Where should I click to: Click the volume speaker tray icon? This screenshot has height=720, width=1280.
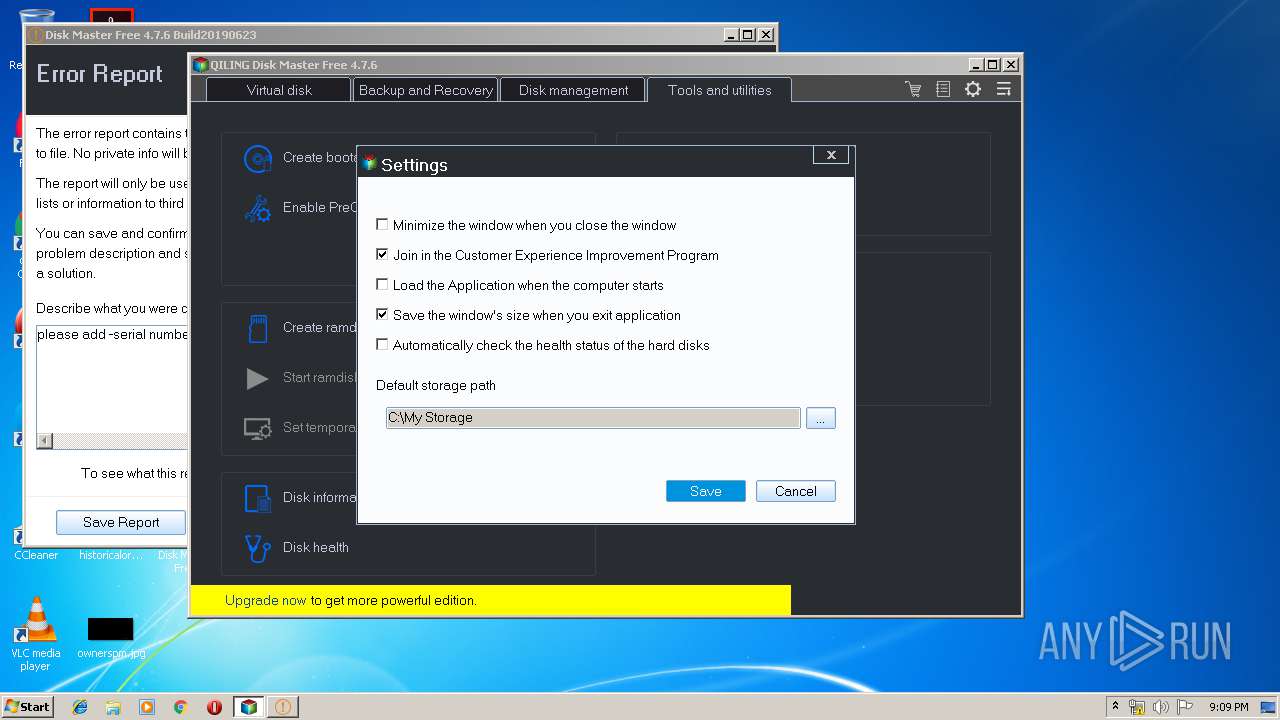coord(1161,707)
